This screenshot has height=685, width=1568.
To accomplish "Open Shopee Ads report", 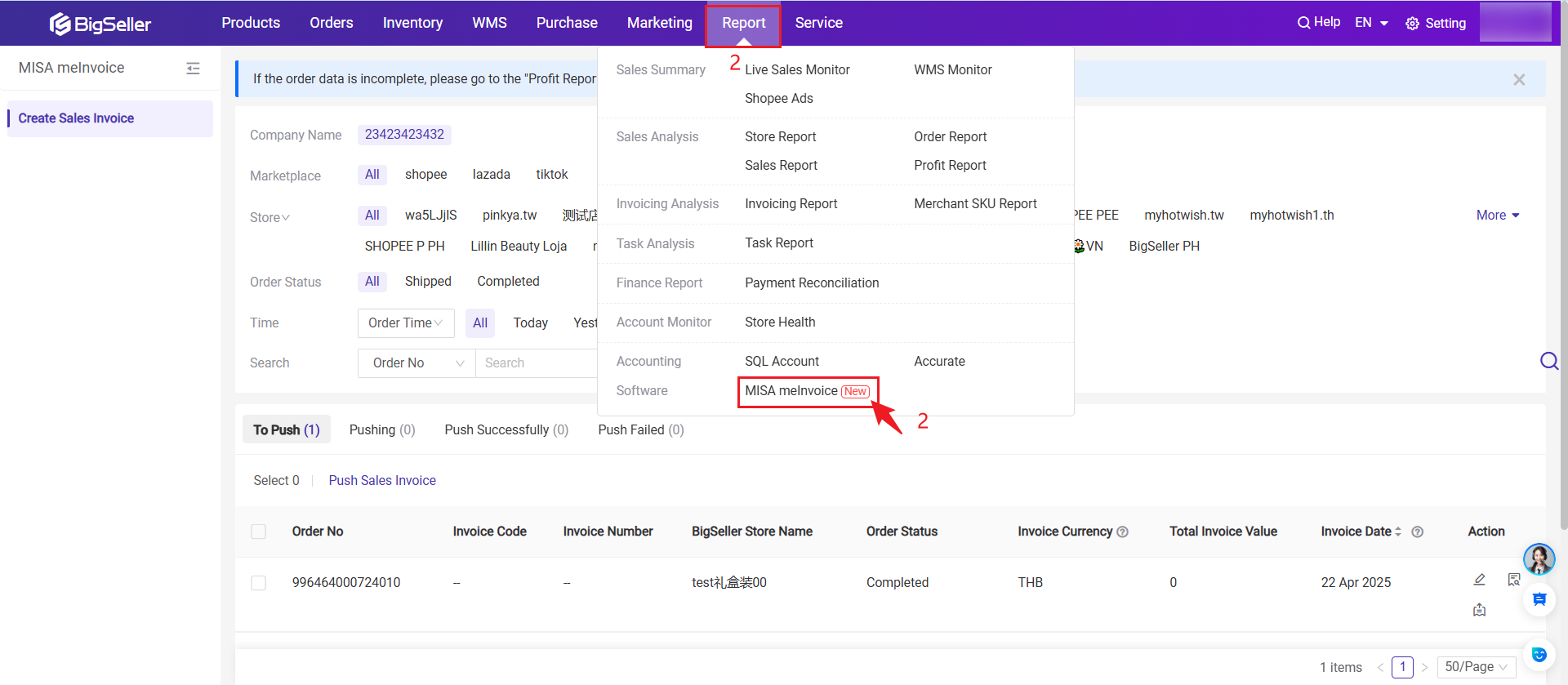I will 779,99.
